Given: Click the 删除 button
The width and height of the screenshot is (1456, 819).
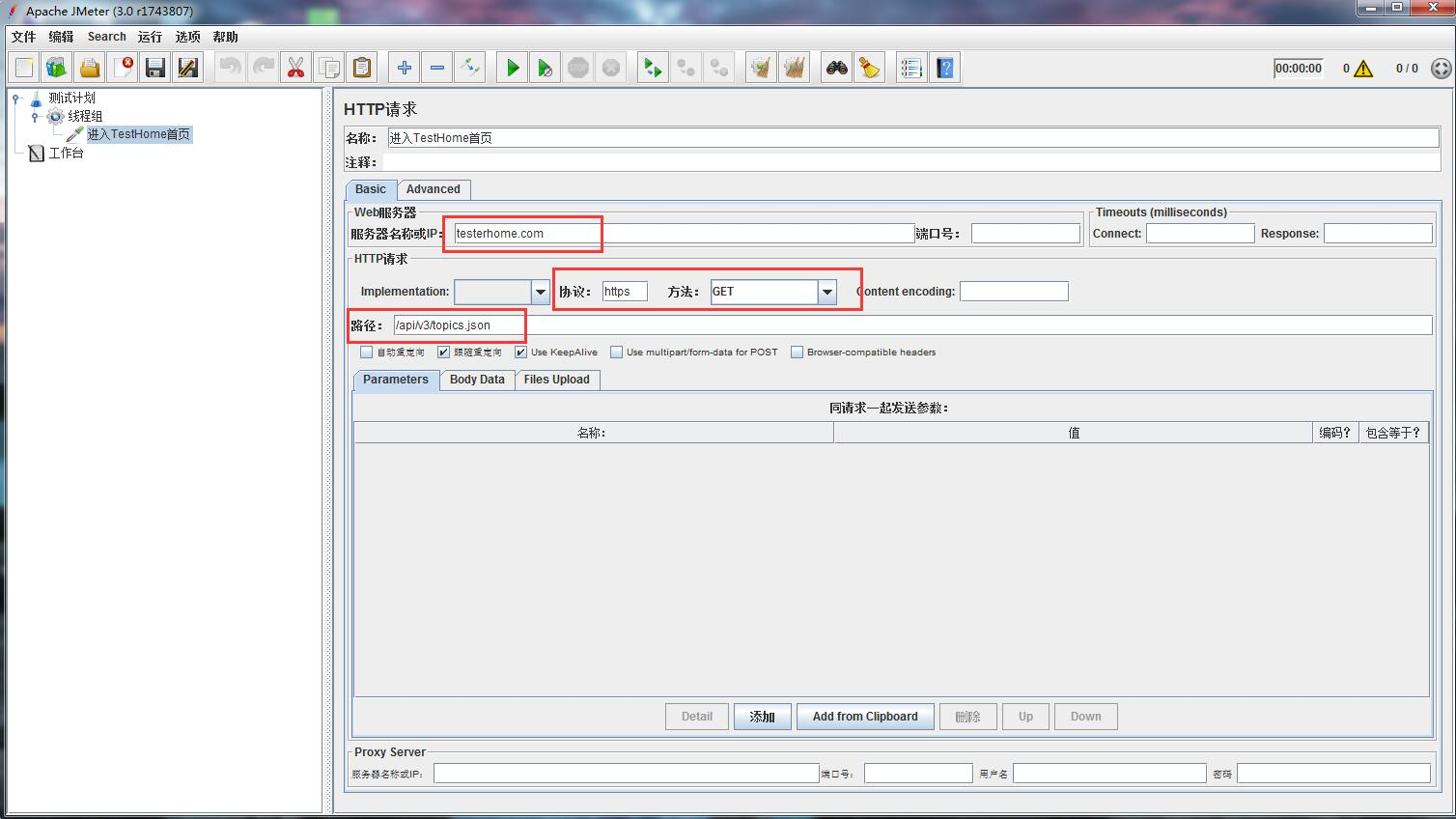Looking at the screenshot, I should point(967,717).
